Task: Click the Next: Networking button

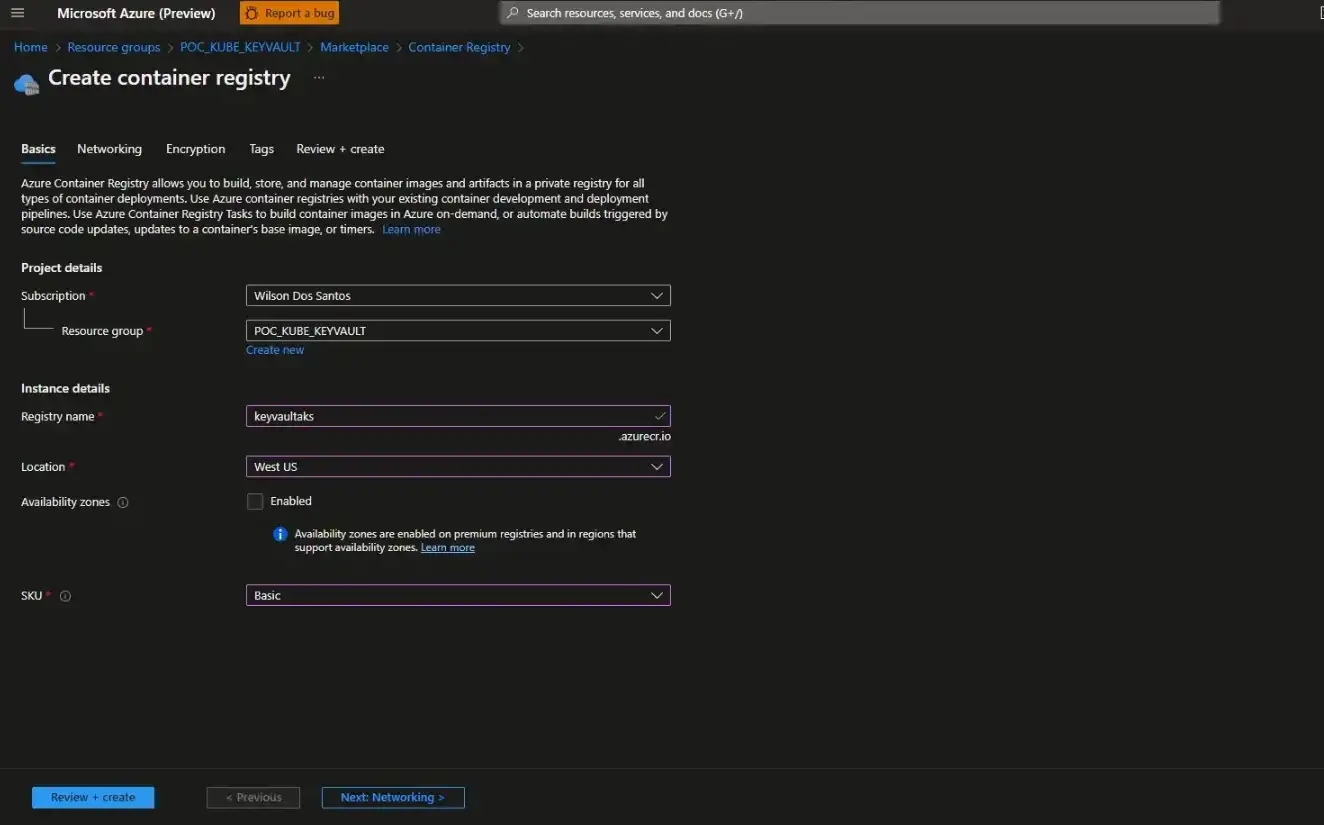Action: tap(393, 797)
